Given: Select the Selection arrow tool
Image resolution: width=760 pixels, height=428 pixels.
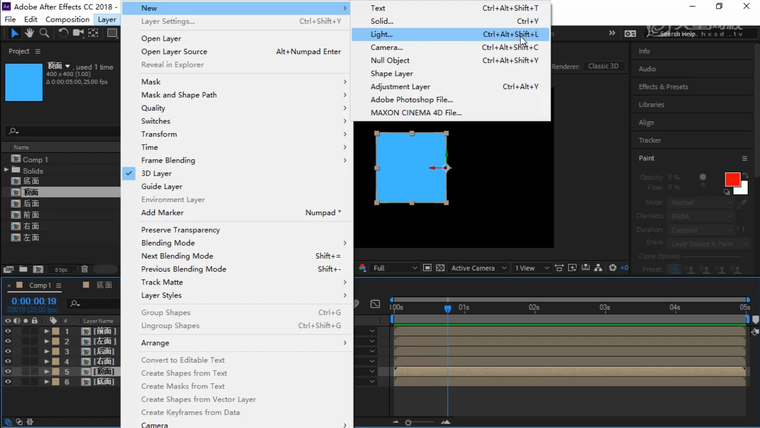Looking at the screenshot, I should (14, 33).
